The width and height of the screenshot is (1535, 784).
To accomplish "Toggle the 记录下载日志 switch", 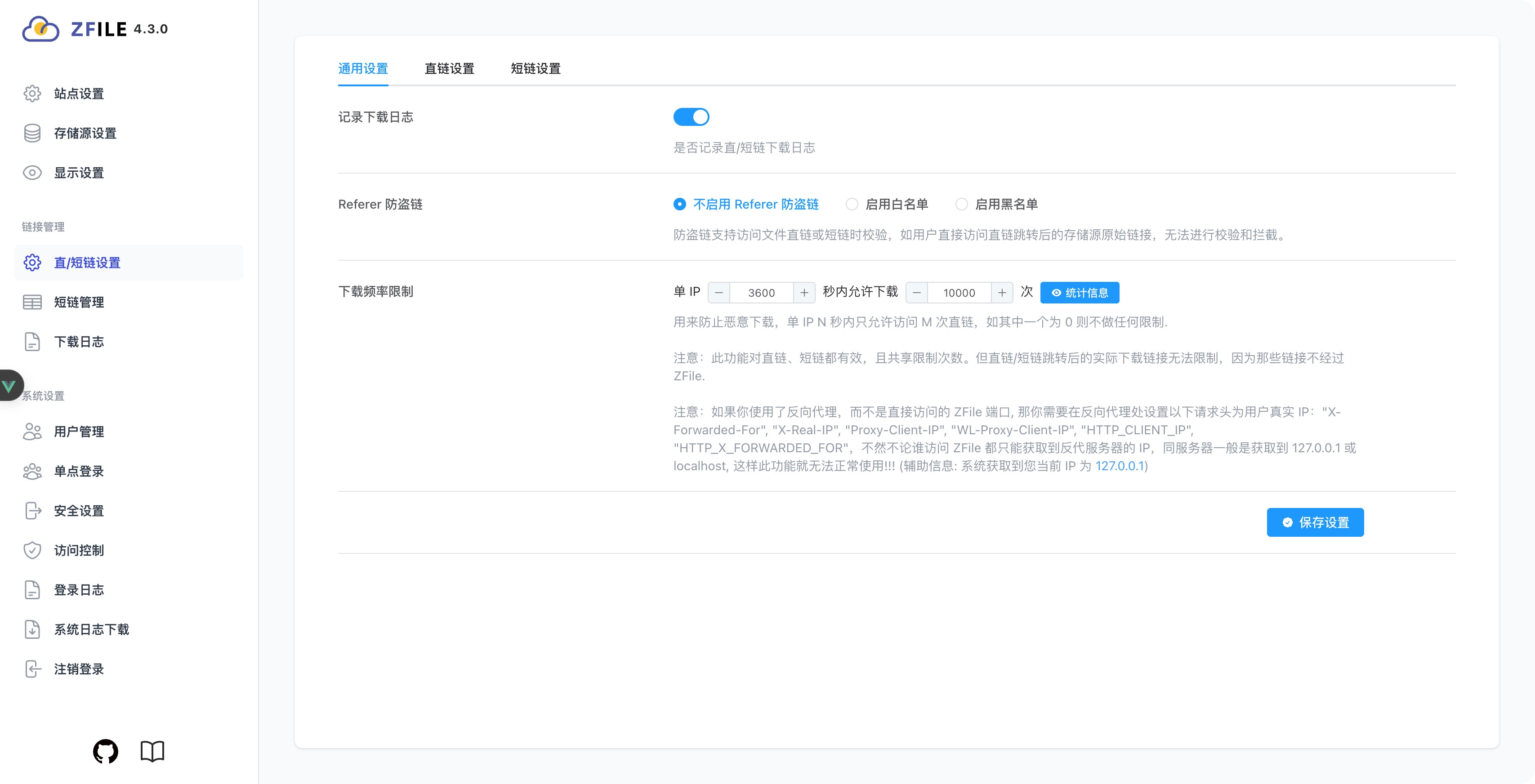I will 691,117.
